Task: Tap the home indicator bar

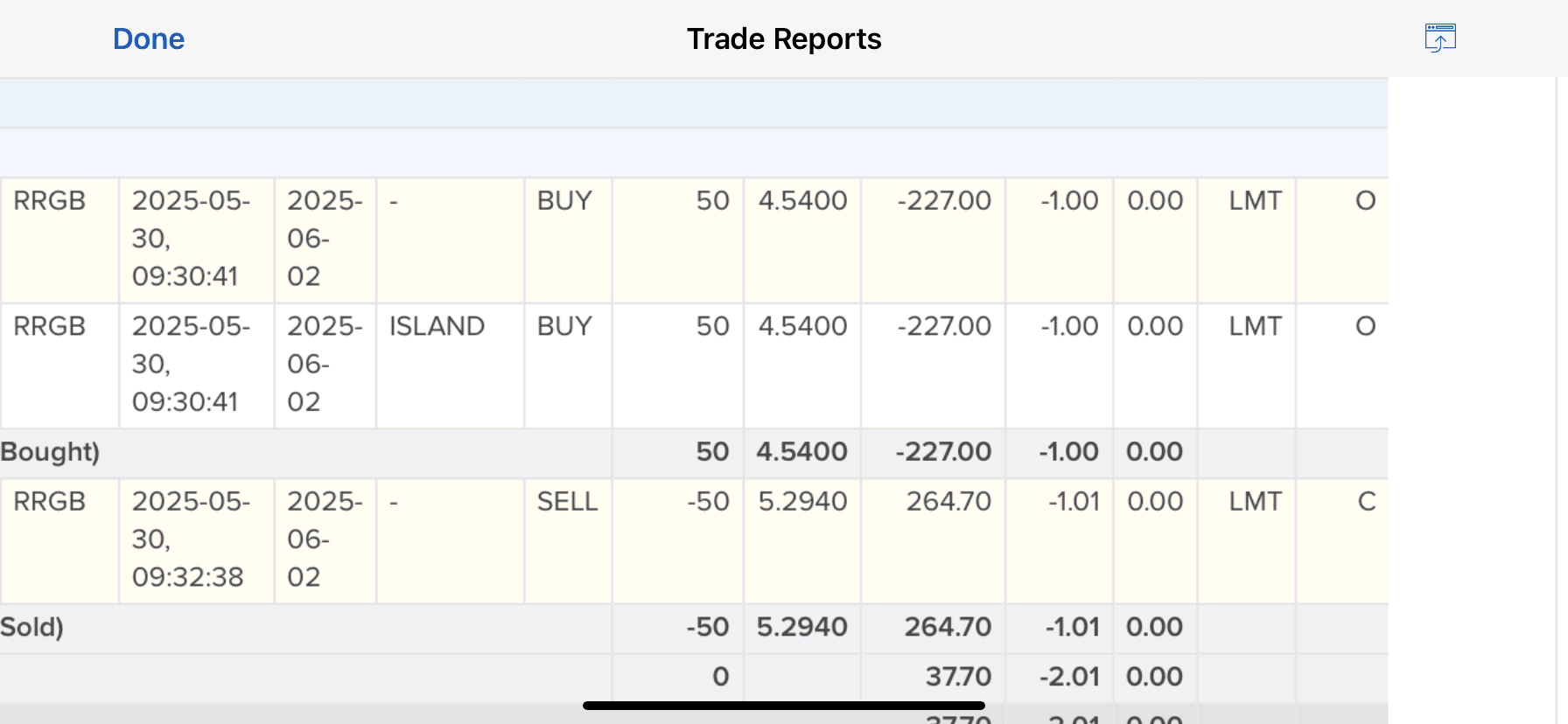Action: tap(784, 706)
